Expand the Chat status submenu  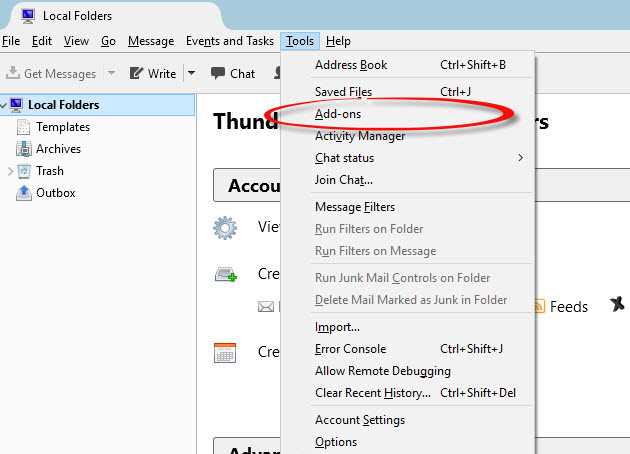[520, 158]
